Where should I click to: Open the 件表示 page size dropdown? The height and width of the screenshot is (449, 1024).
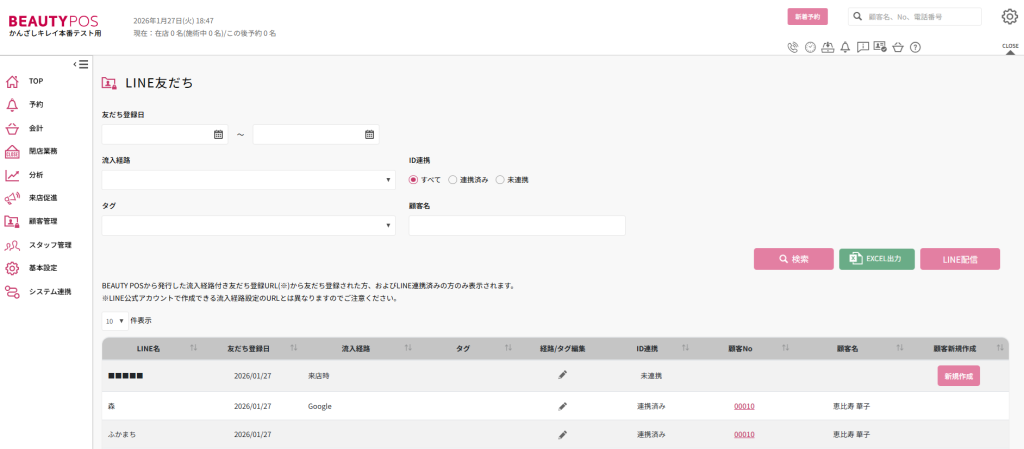coord(113,321)
